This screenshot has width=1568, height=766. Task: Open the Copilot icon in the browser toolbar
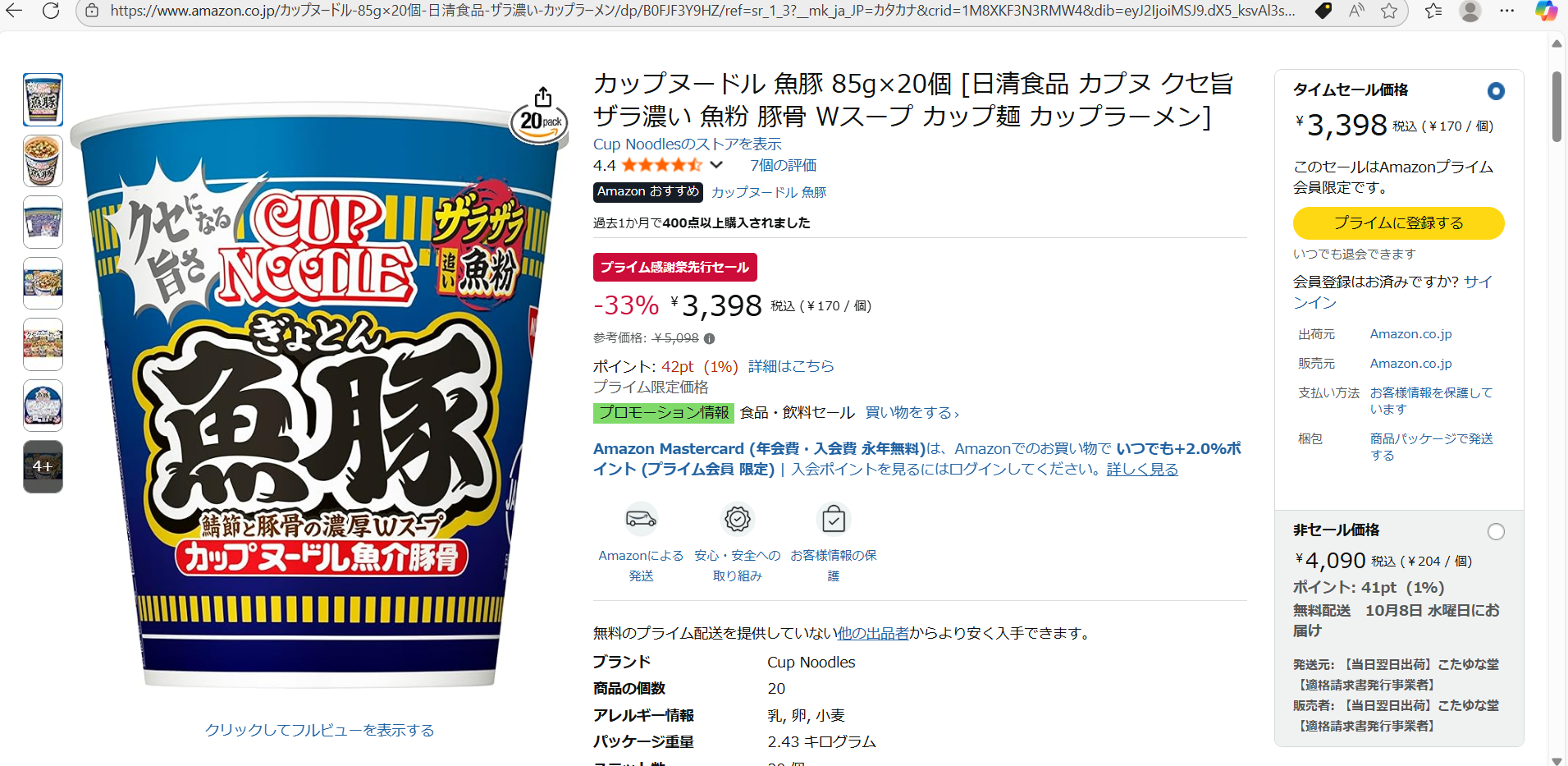[x=1546, y=11]
